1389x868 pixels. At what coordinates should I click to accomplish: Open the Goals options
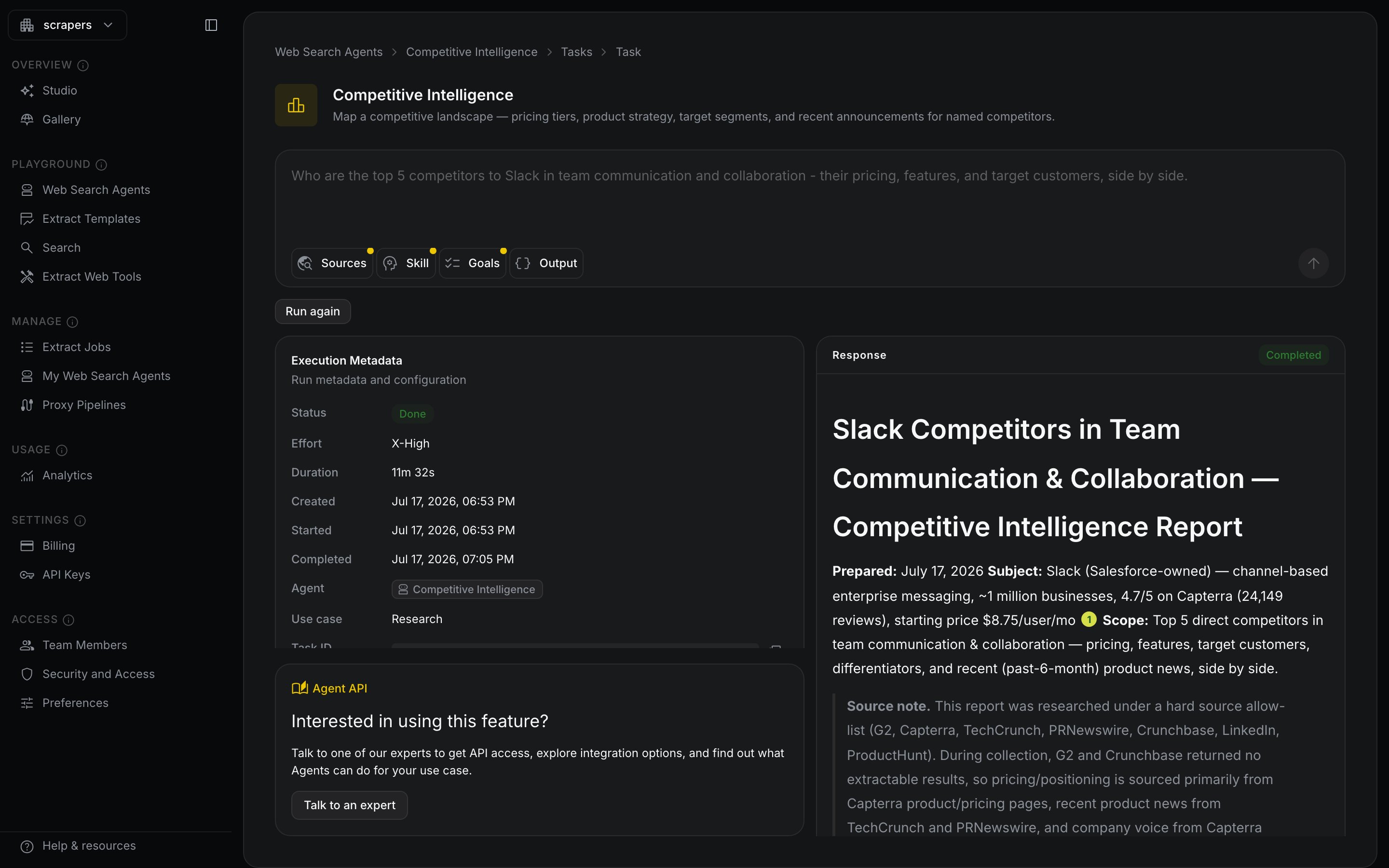coord(472,263)
